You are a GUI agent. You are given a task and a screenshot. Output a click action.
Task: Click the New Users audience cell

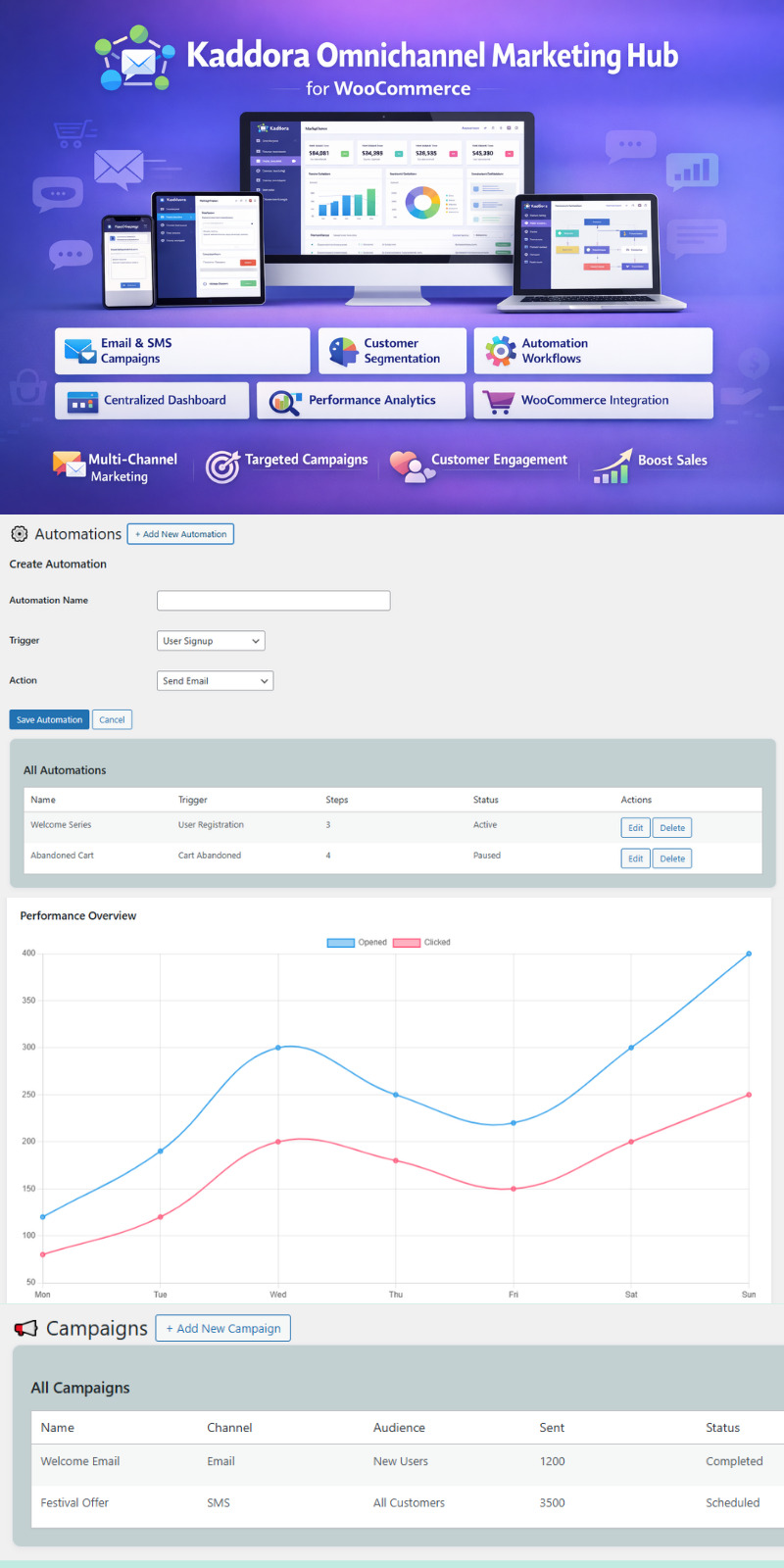(x=401, y=1461)
